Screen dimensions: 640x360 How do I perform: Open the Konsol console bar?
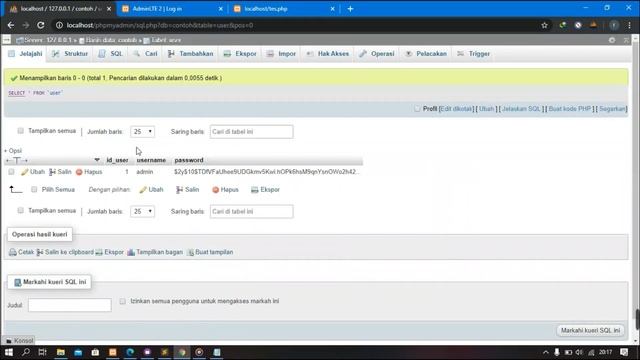point(19,340)
